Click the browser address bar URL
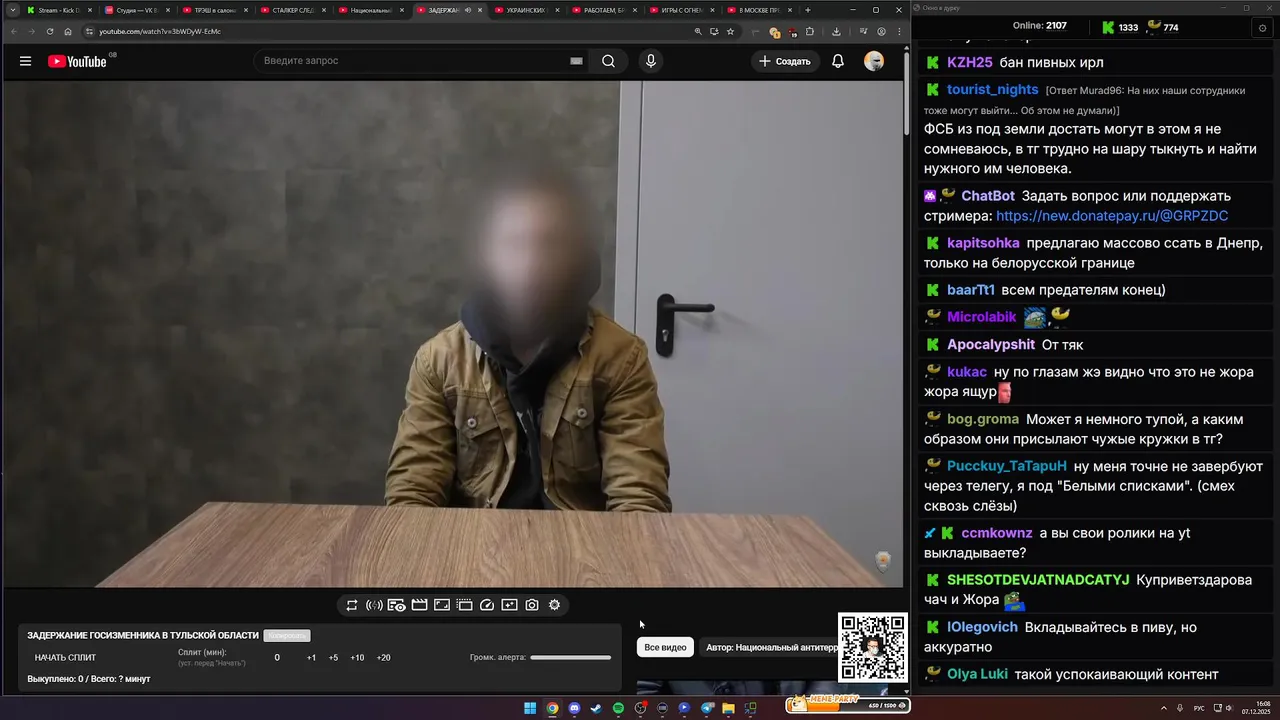1280x720 pixels. click(x=160, y=31)
